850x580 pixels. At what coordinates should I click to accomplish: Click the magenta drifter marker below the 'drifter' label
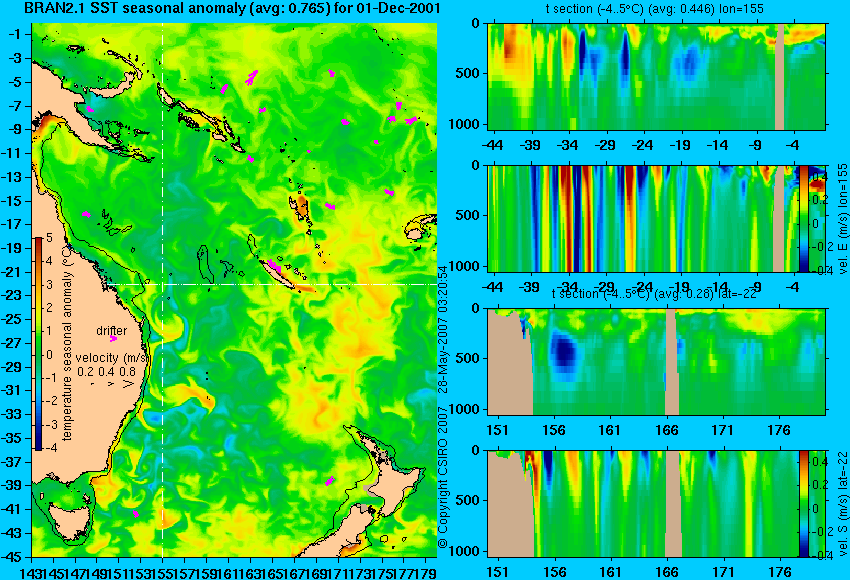pyautogui.click(x=113, y=339)
